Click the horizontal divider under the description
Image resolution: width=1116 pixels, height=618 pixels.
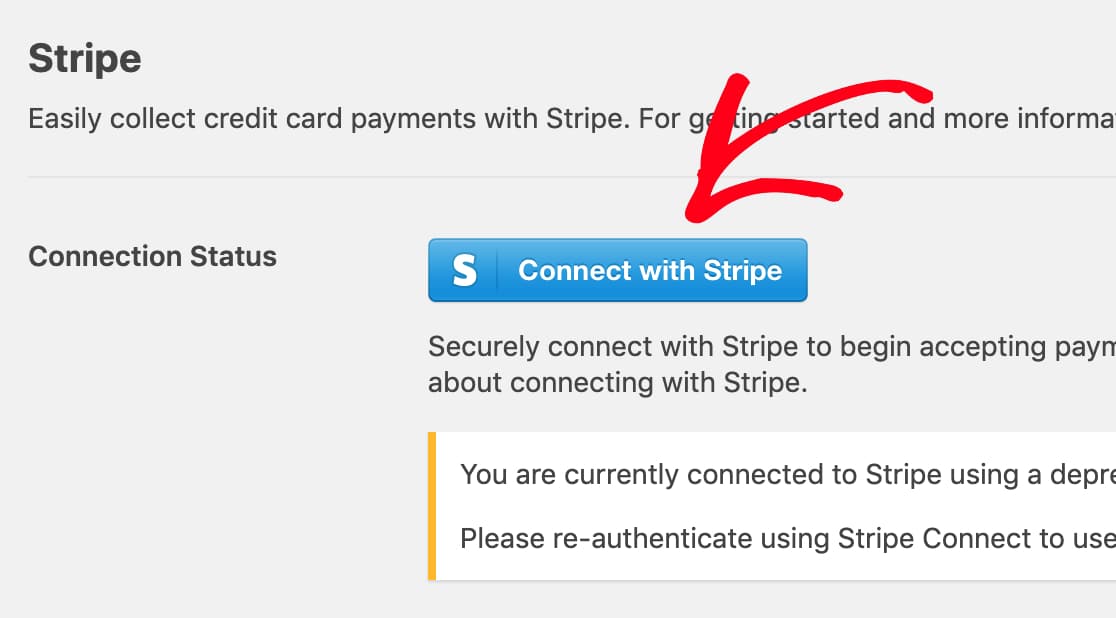[x=572, y=177]
